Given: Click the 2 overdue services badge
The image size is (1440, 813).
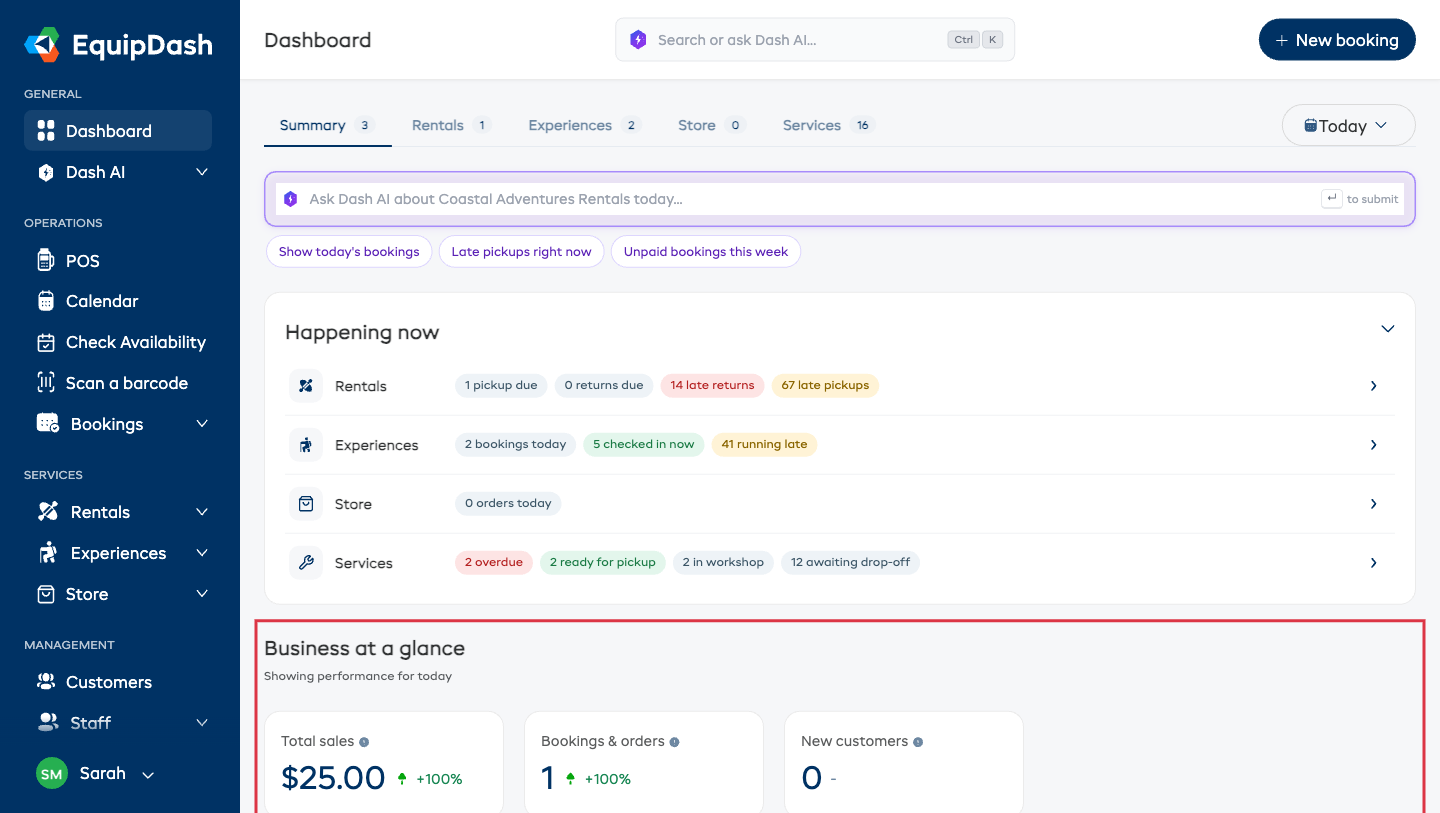Looking at the screenshot, I should (494, 563).
